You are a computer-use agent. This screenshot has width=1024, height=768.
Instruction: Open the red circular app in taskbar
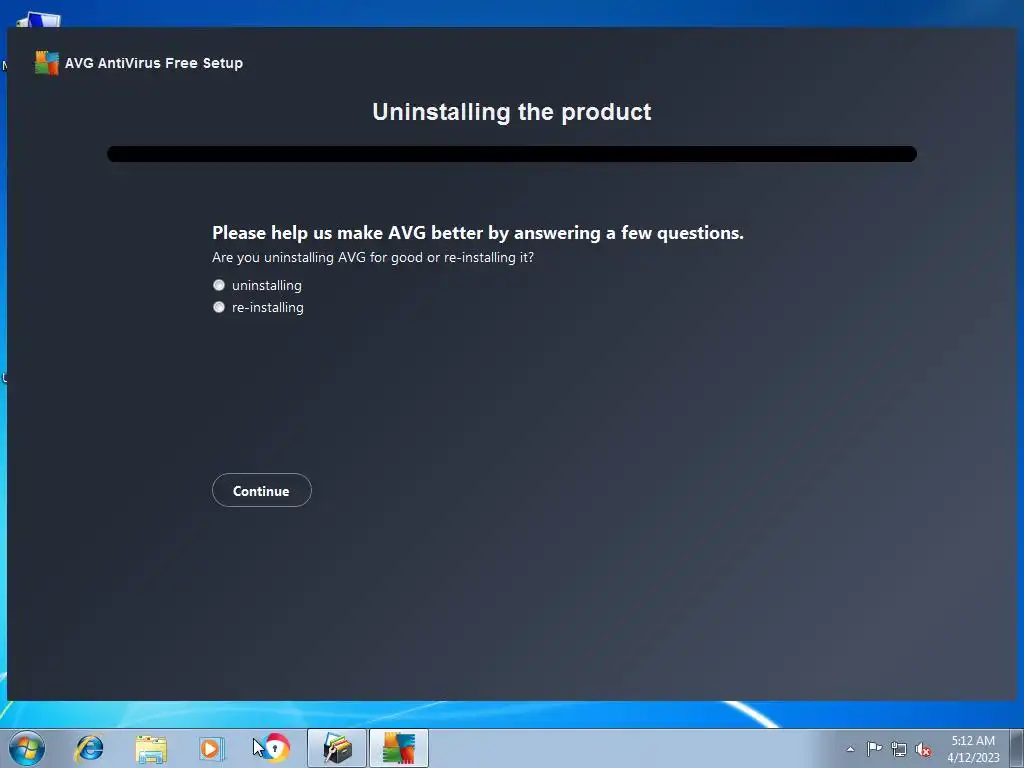coord(274,748)
